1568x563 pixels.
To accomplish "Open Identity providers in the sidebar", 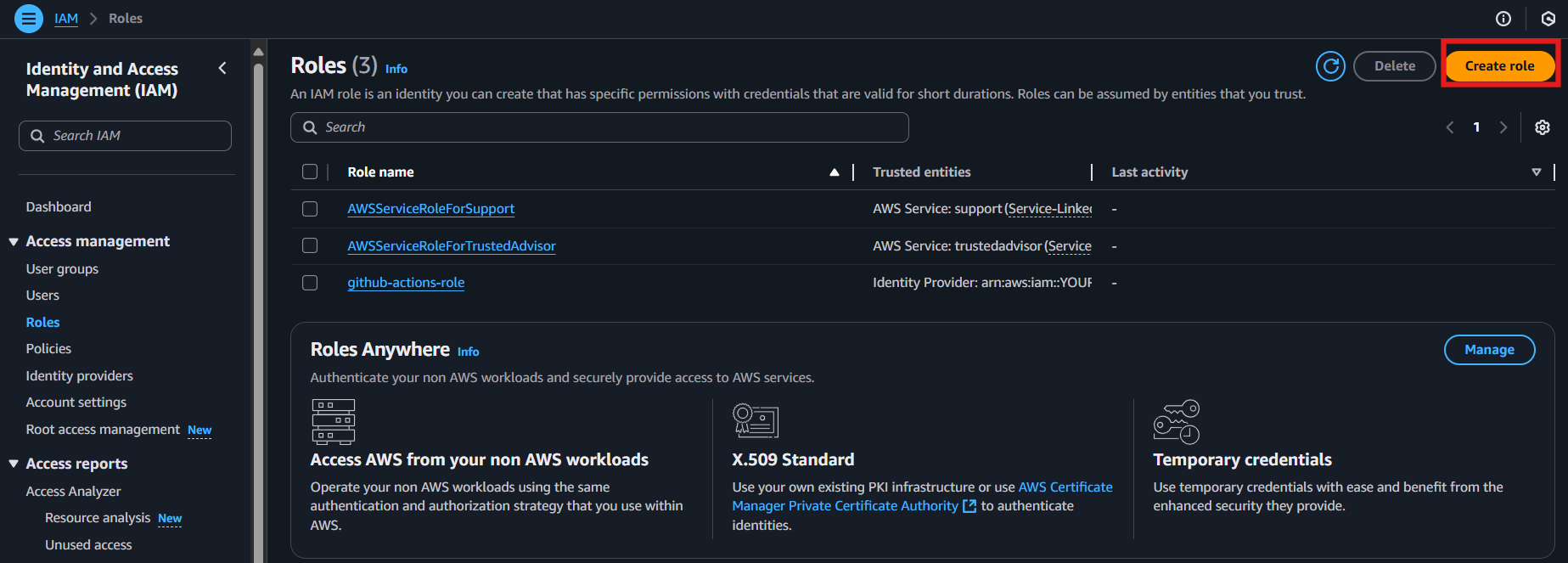I will [80, 376].
